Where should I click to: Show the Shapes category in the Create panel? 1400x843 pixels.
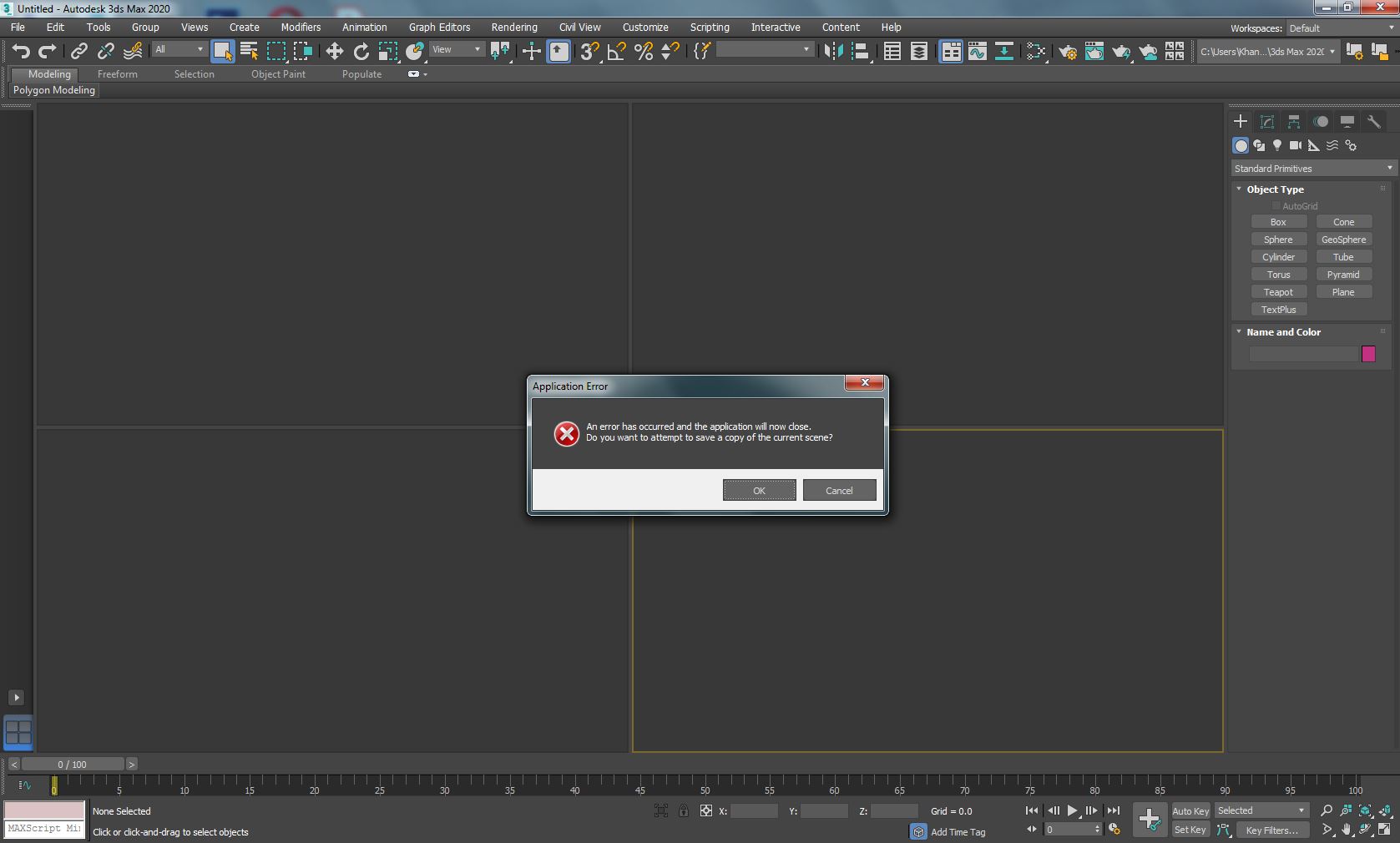pyautogui.click(x=1259, y=145)
